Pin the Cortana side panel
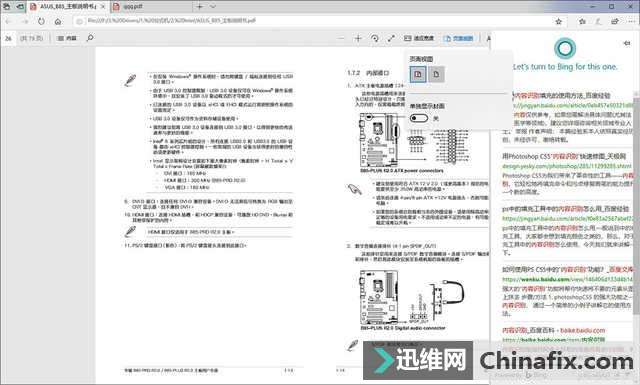640x385 pixels. pos(627,43)
